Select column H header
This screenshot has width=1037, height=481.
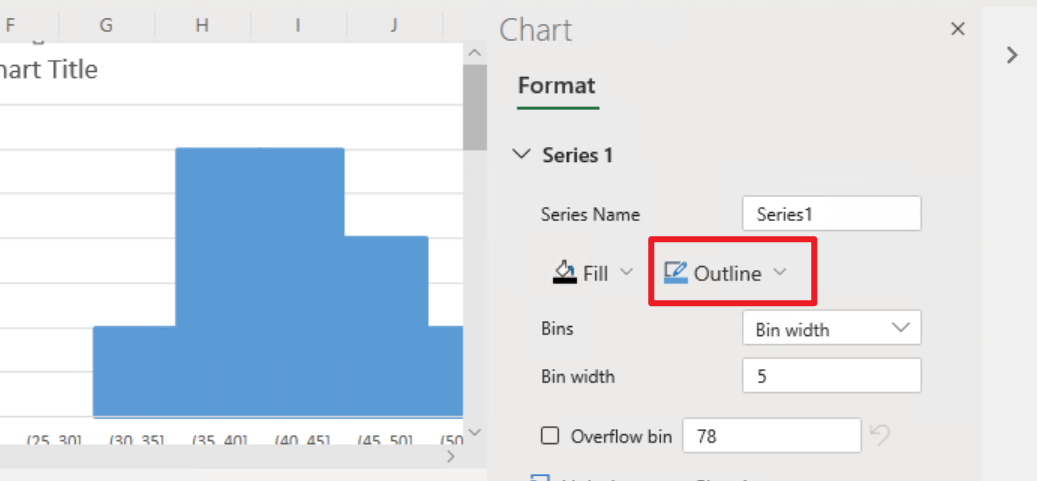coord(202,25)
